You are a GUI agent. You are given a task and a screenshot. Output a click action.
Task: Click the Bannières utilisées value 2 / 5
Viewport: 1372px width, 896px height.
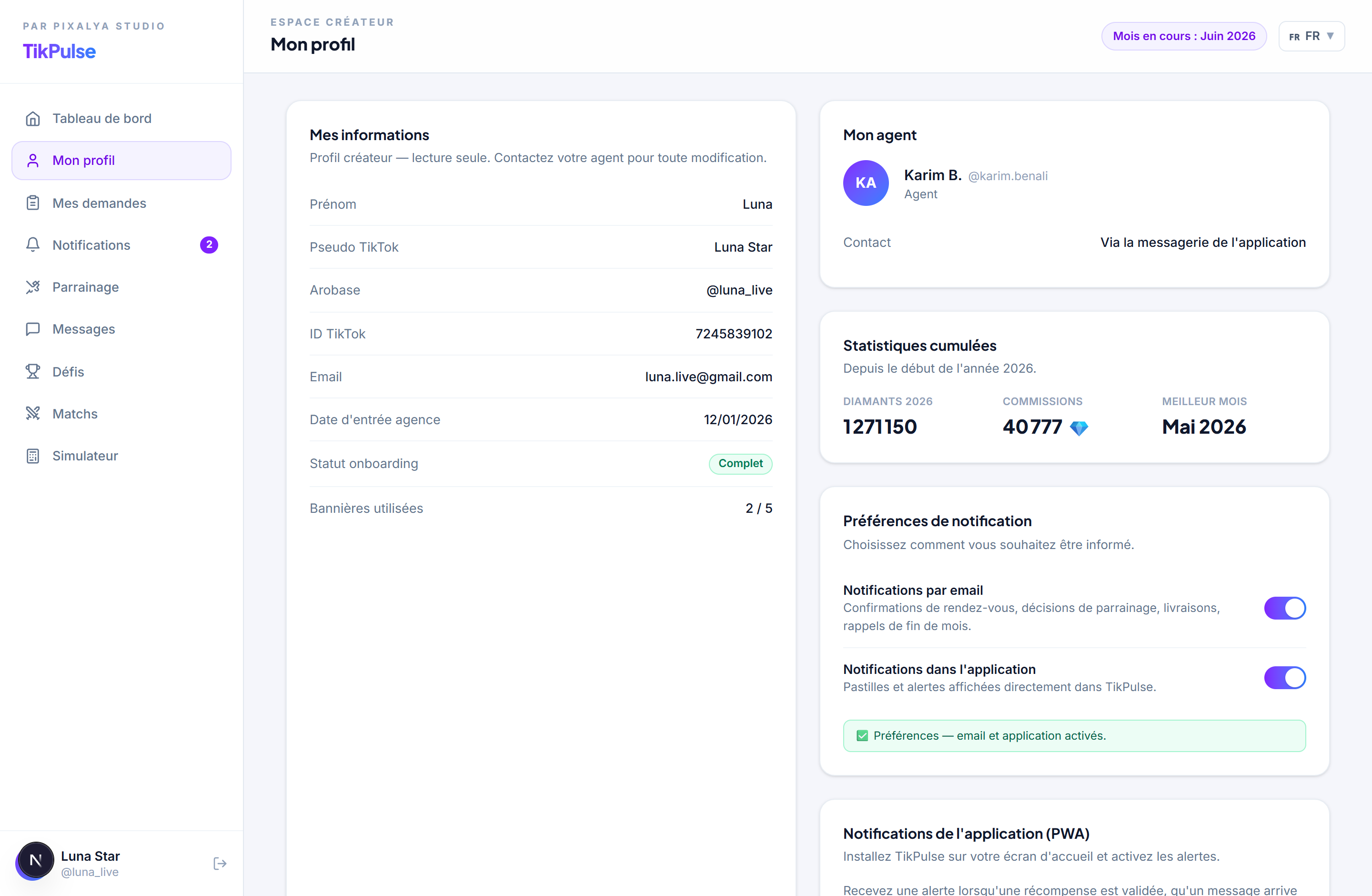[758, 509]
